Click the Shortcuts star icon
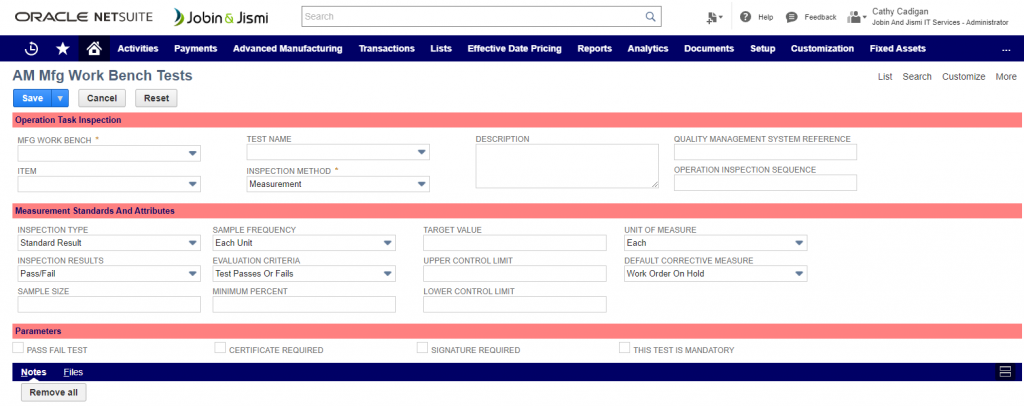 63,48
